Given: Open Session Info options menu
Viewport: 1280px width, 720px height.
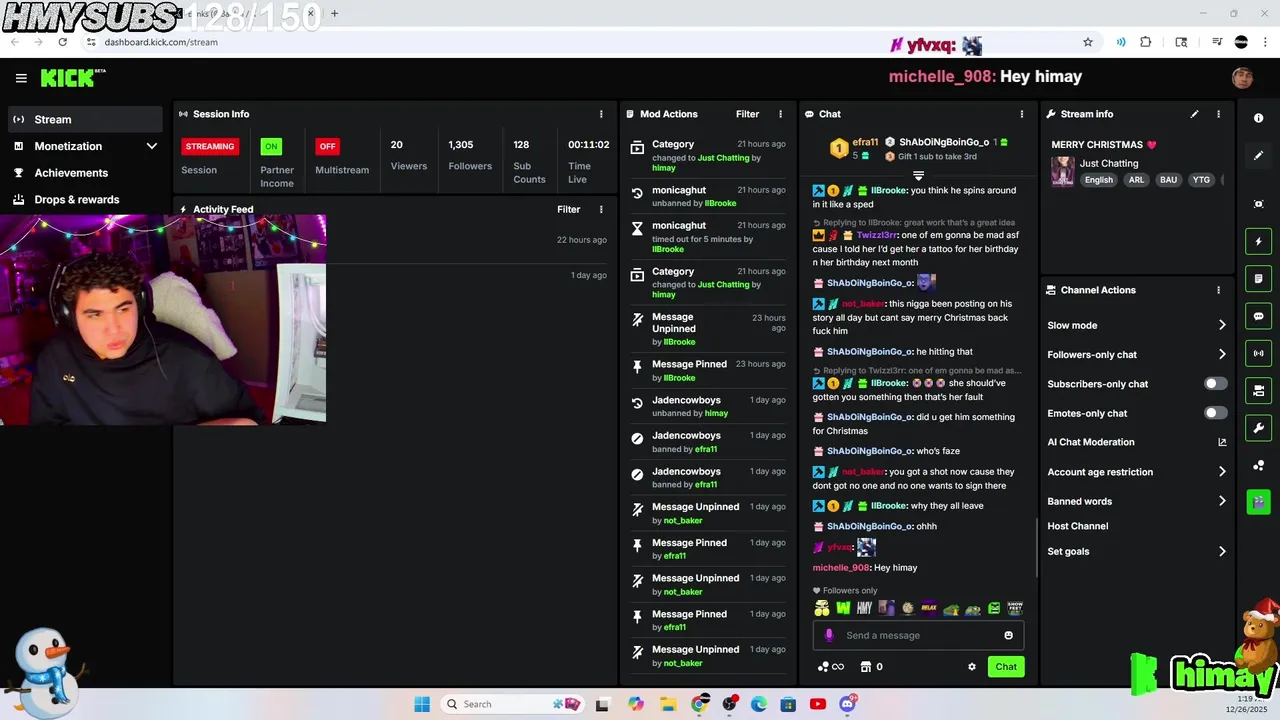Looking at the screenshot, I should point(601,114).
